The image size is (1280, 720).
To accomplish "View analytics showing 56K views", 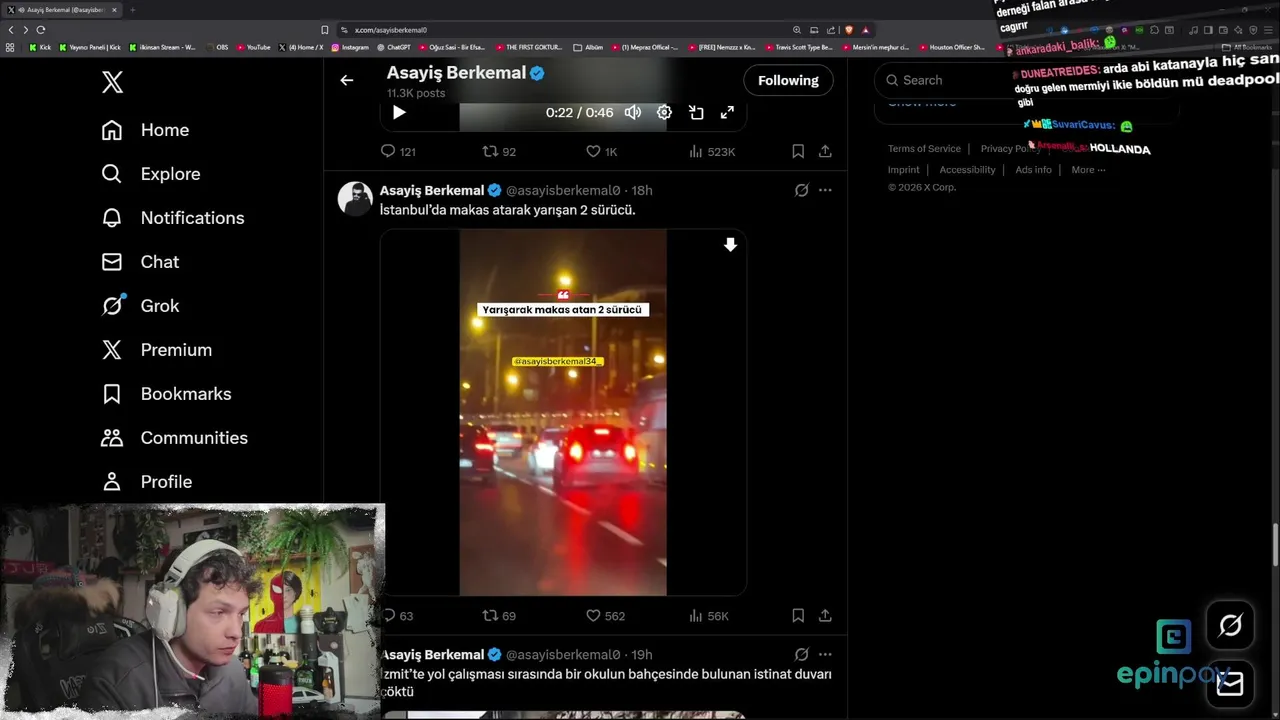I will tap(709, 616).
